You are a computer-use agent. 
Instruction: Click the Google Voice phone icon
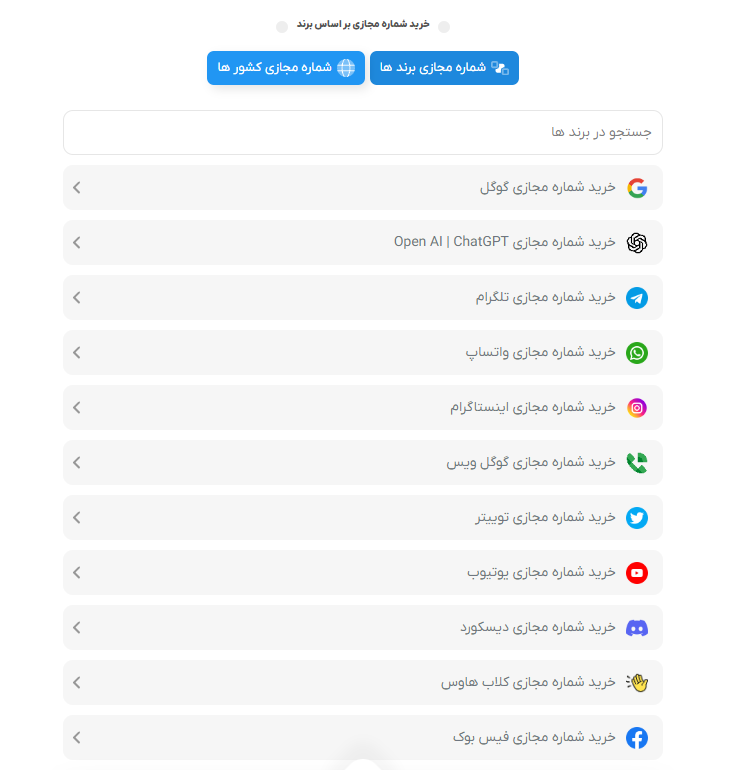point(637,463)
